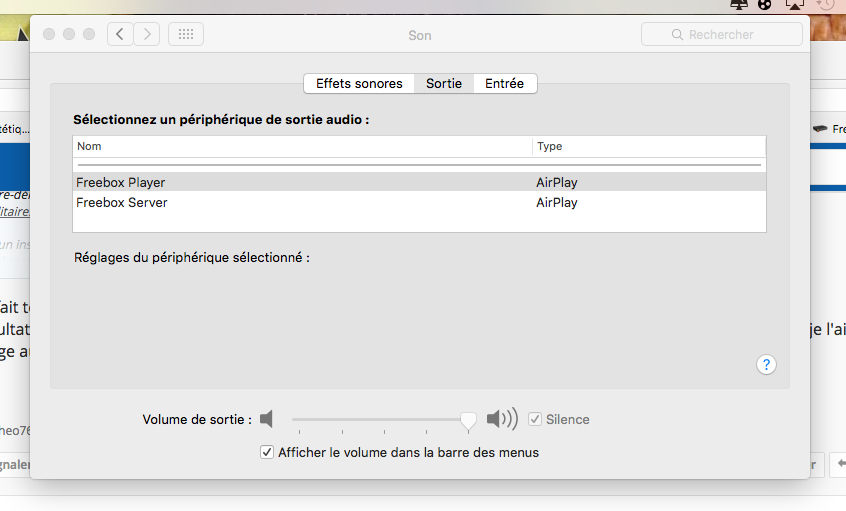
Task: Switch to the Sortie tab
Action: tap(444, 84)
